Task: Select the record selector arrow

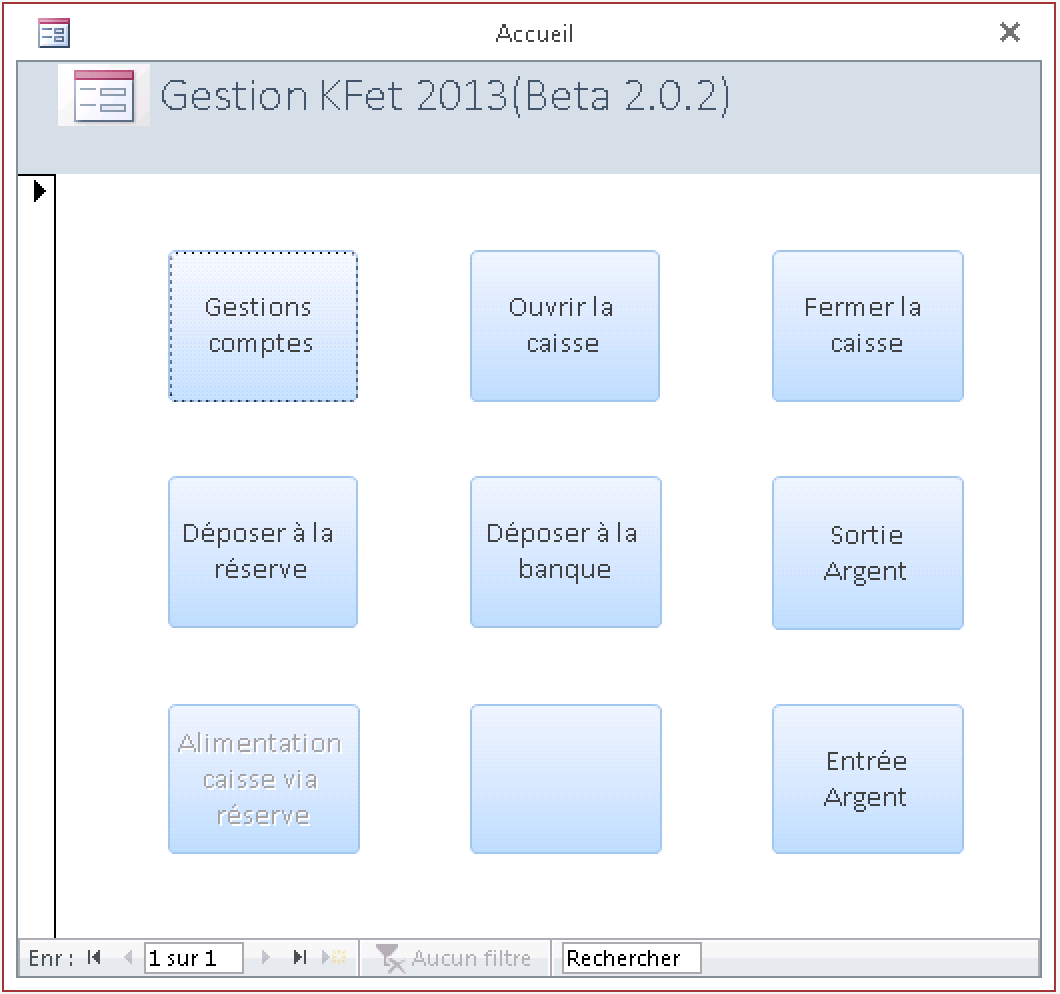Action: [39, 190]
